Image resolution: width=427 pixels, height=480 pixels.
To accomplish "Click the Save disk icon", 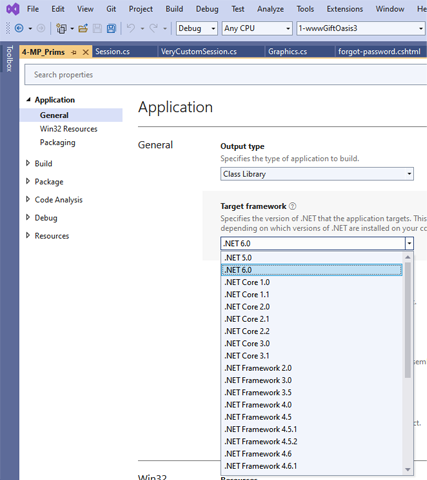I will click(x=97, y=28).
